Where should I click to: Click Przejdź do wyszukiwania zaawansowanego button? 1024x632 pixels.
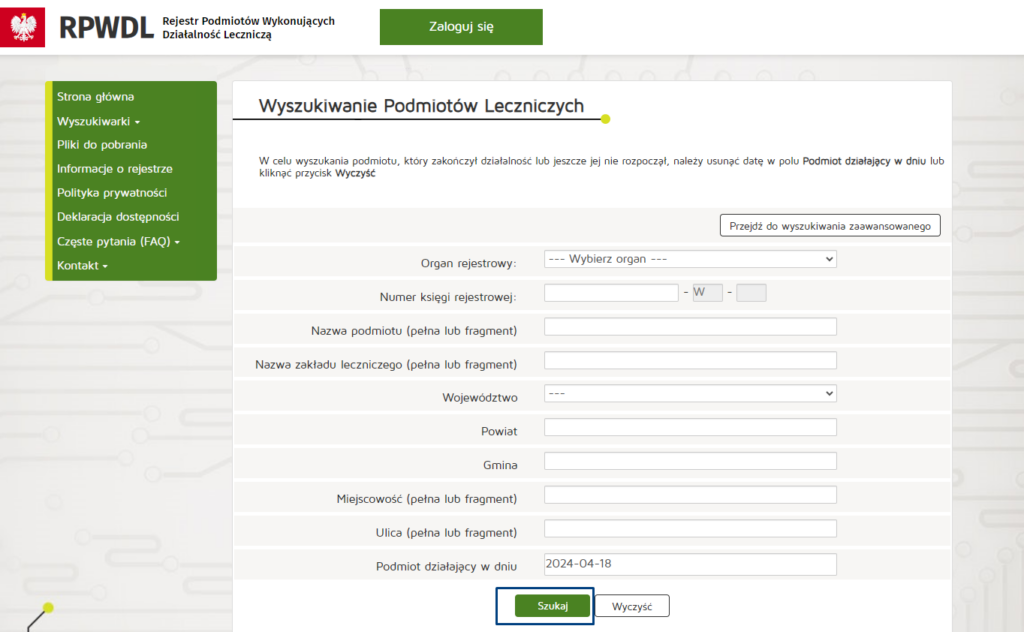click(x=829, y=226)
